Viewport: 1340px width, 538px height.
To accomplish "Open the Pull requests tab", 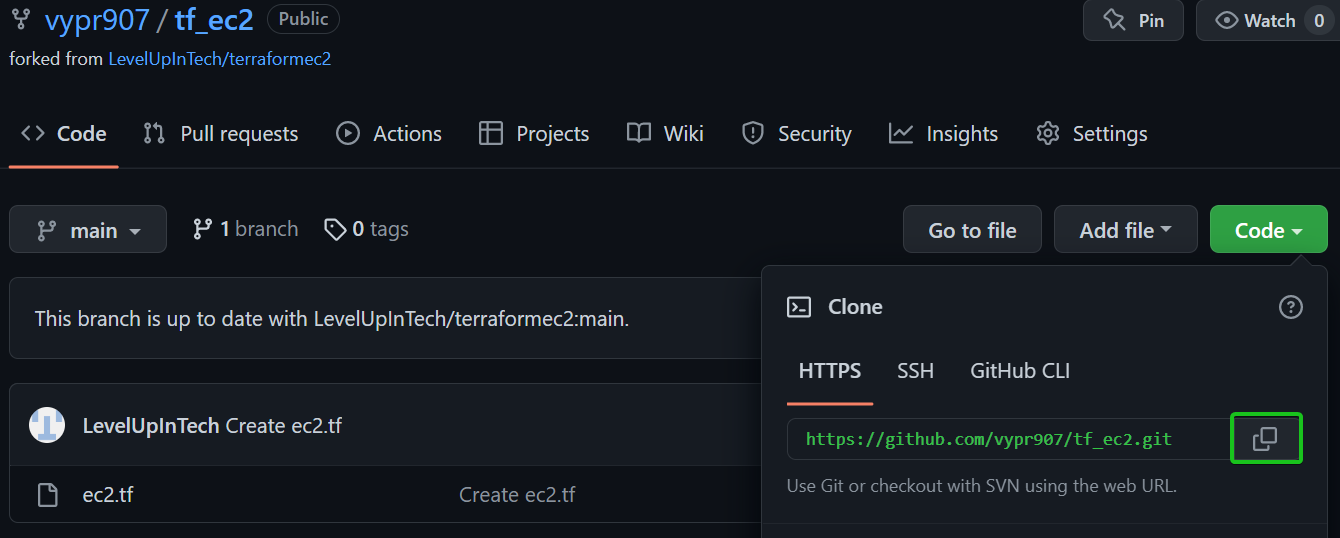I will (221, 134).
